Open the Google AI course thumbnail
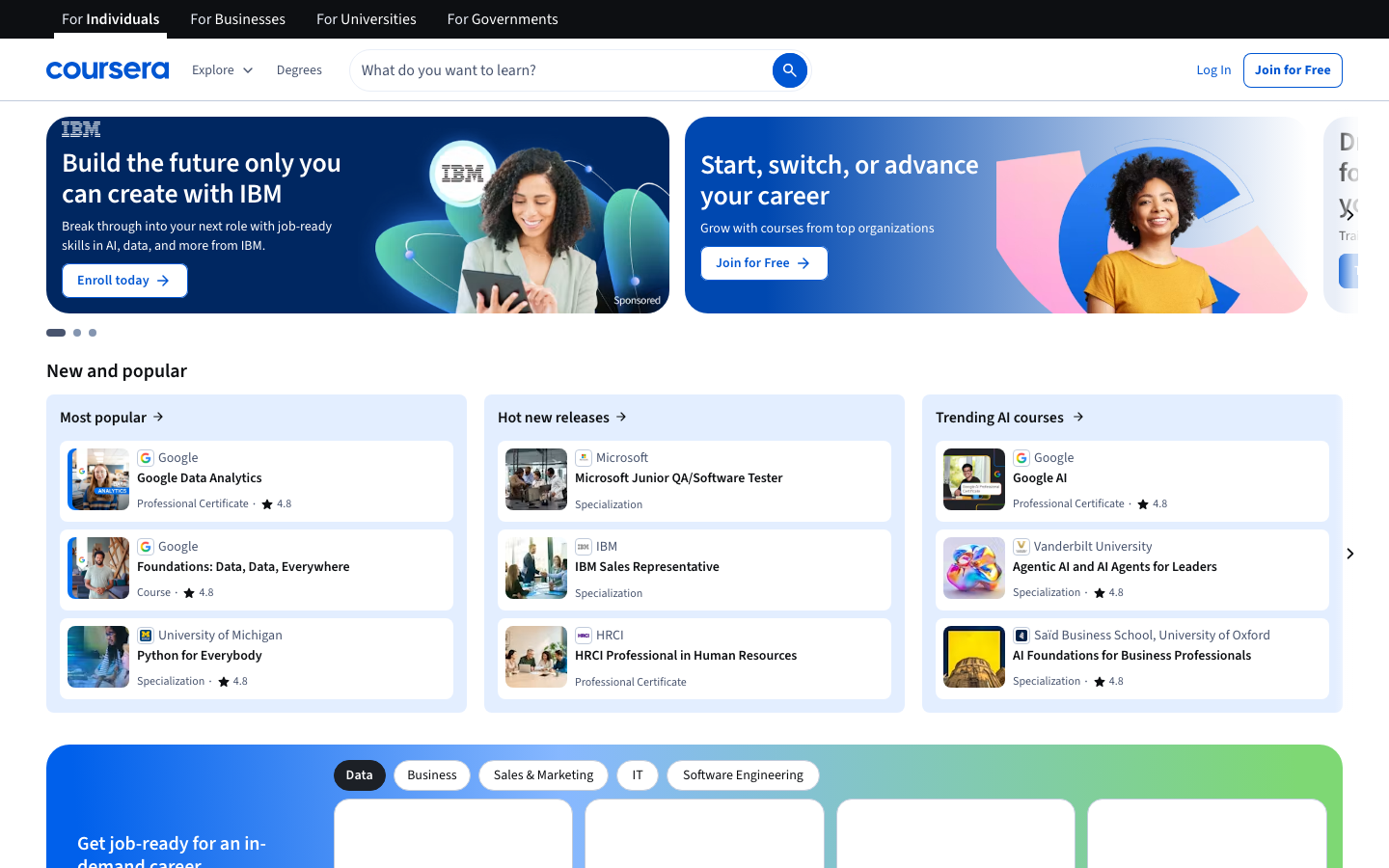This screenshot has height=868, width=1389. (974, 479)
